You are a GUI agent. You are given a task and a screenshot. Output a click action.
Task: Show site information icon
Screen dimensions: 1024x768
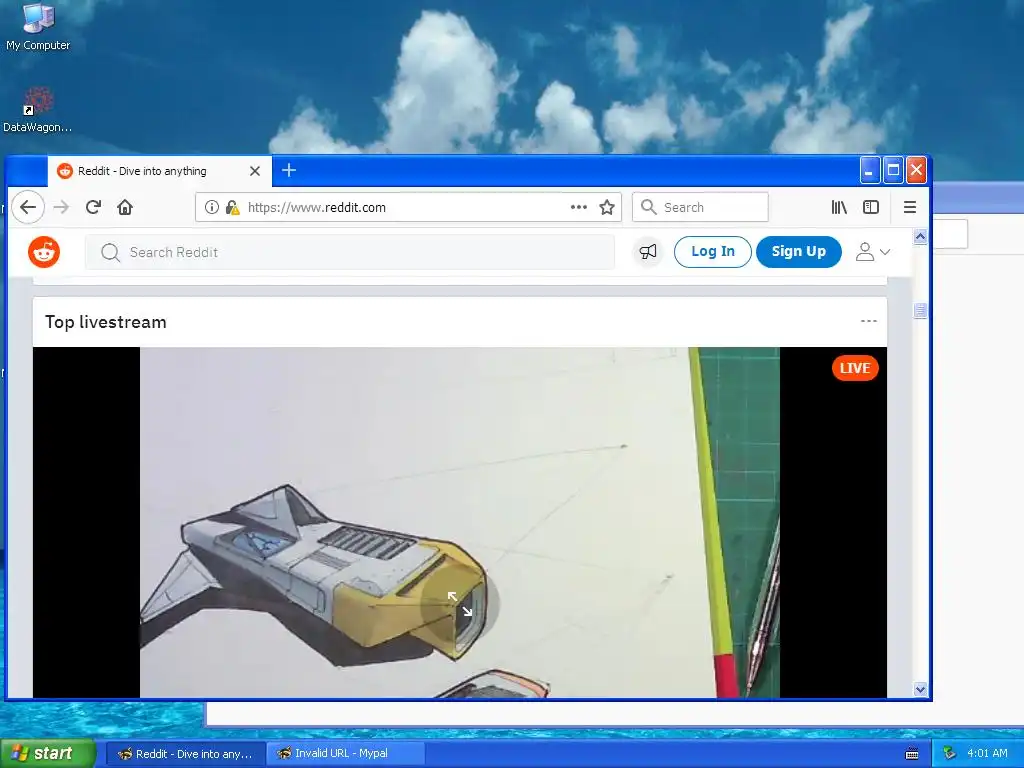[x=212, y=207]
